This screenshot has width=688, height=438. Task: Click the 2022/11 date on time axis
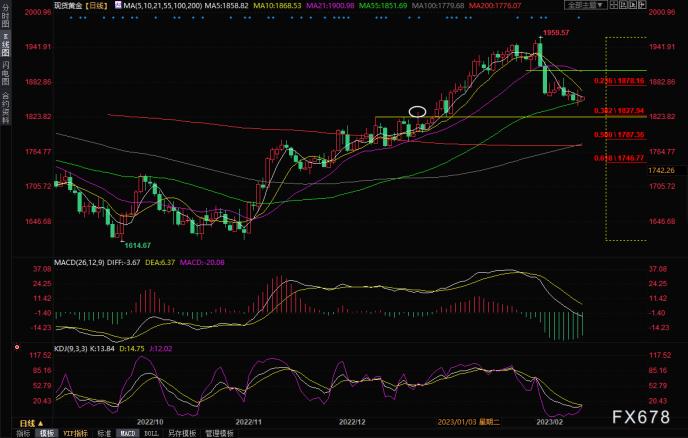(249, 422)
